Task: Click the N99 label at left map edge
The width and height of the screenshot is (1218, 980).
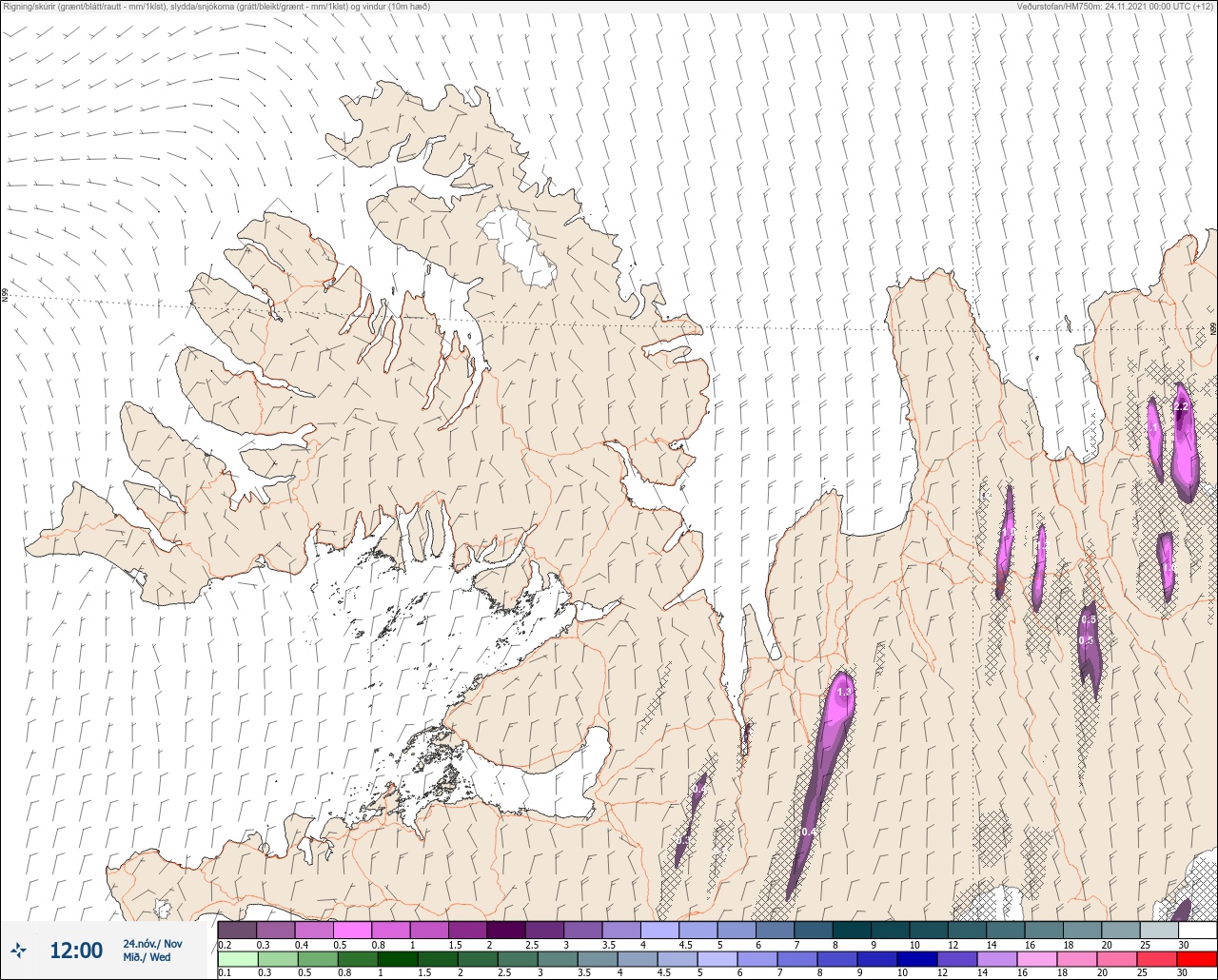Action: [5, 296]
